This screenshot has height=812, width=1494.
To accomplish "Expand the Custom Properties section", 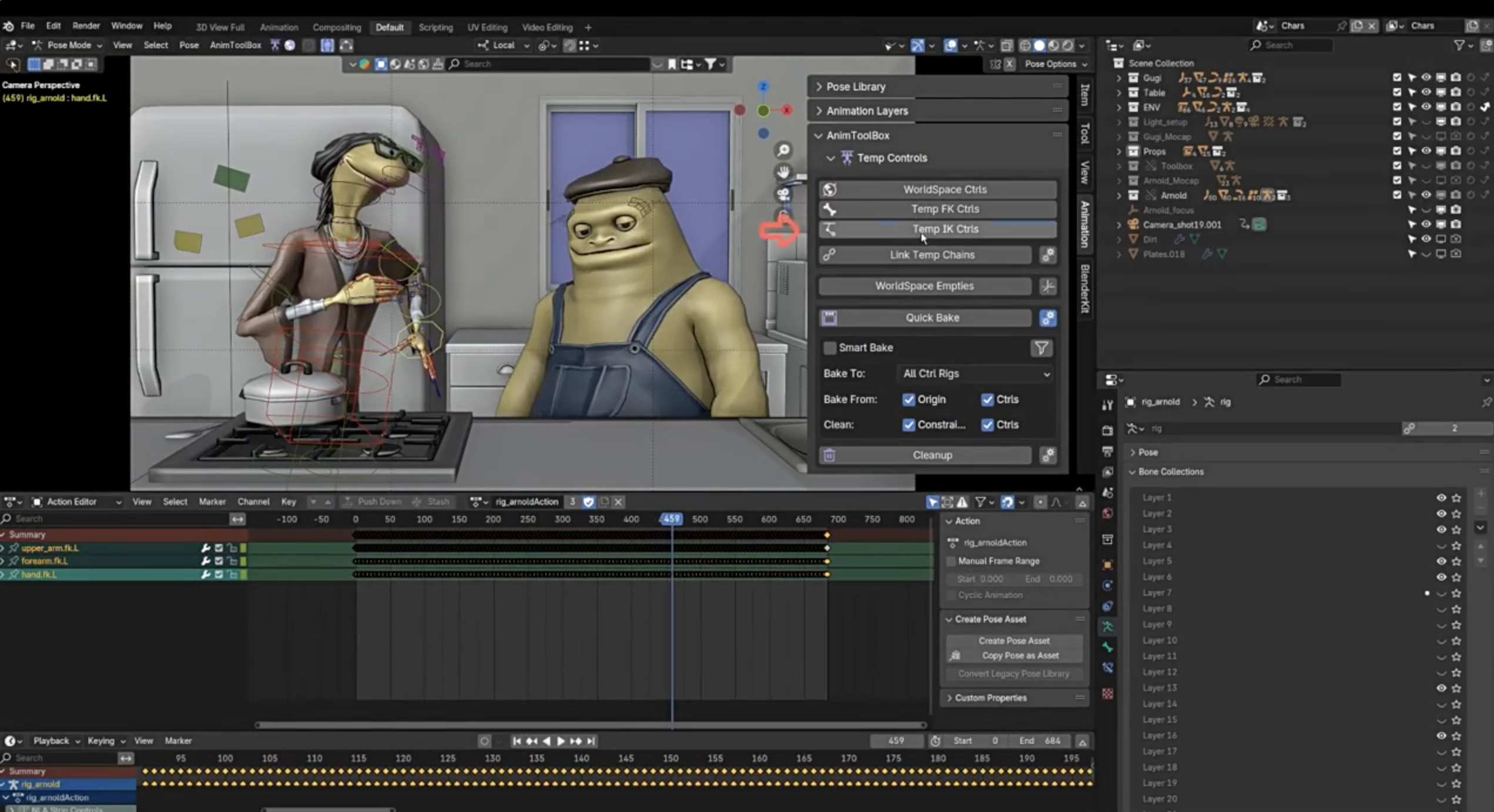I will click(990, 698).
